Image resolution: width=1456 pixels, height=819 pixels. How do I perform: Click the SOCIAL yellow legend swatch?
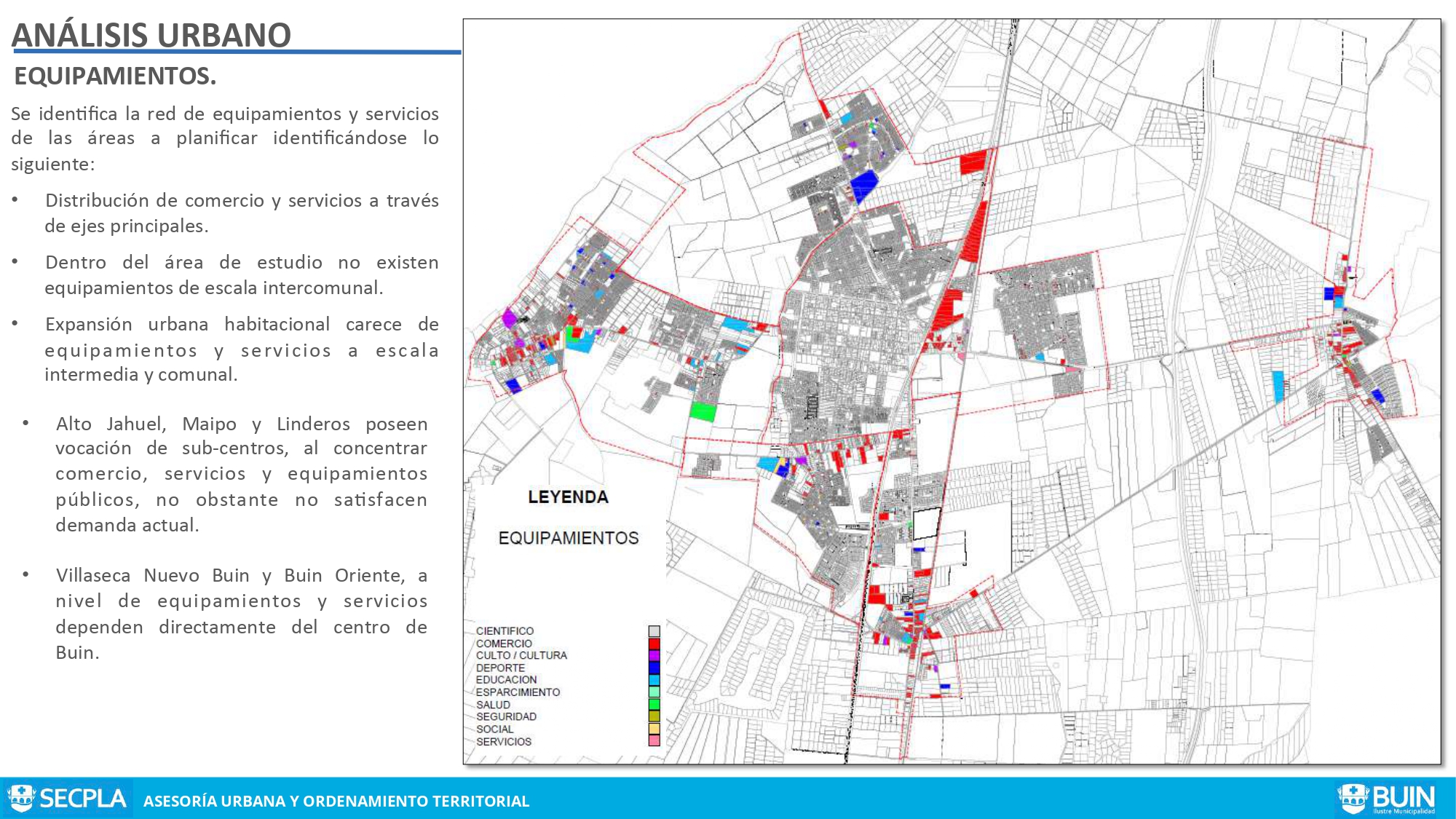coord(654,729)
